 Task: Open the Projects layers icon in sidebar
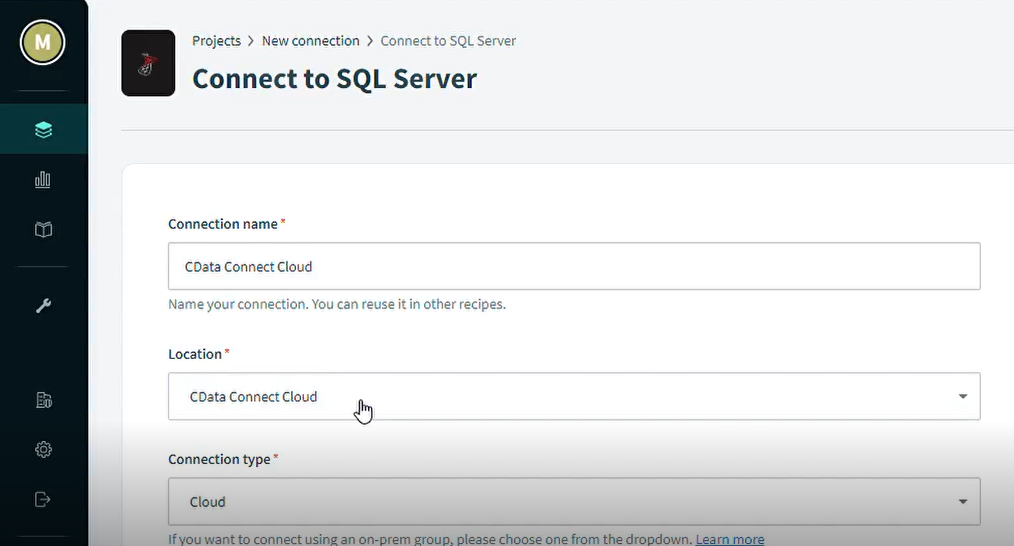[x=43, y=129]
